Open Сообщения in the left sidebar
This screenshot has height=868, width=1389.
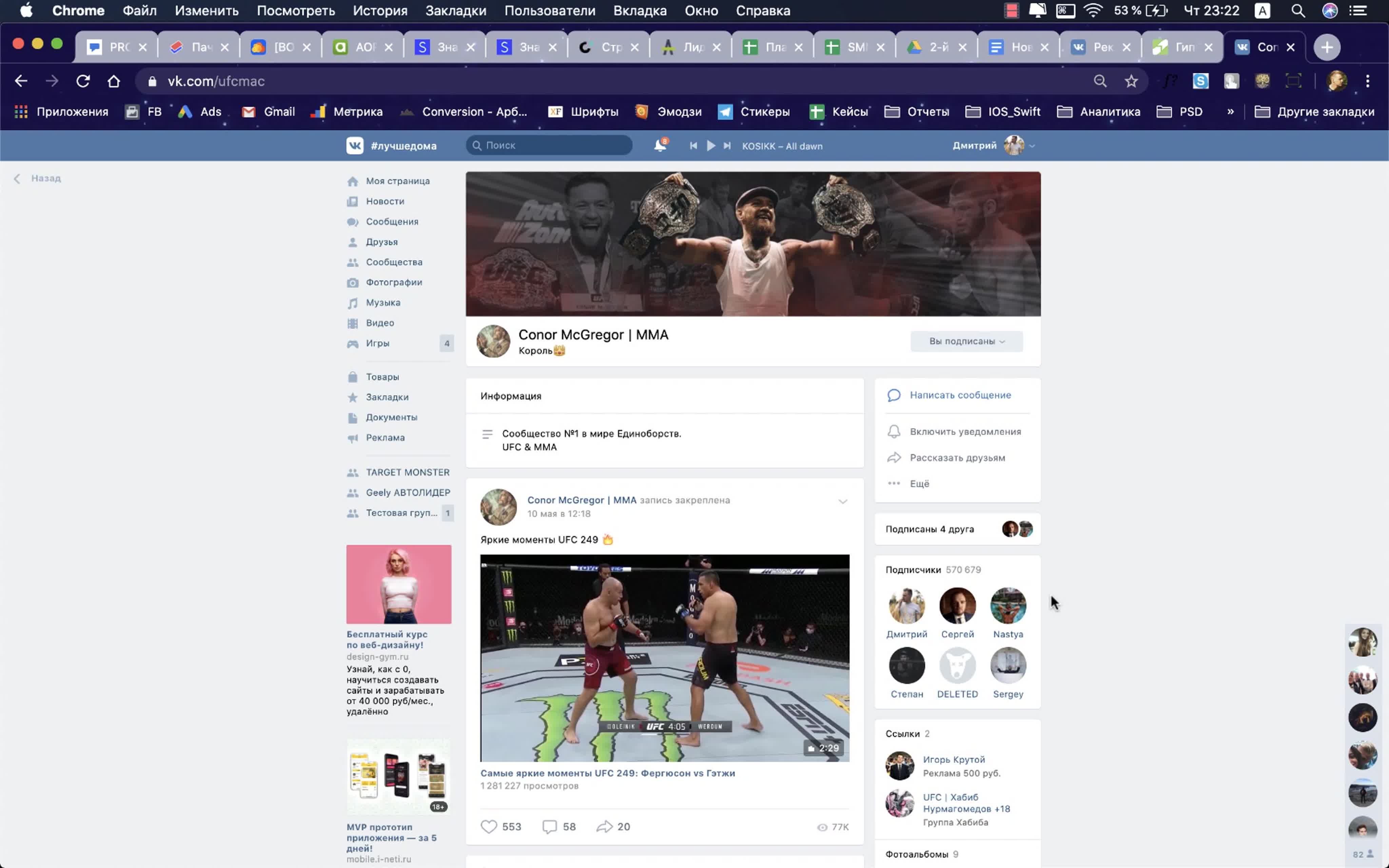click(x=391, y=222)
